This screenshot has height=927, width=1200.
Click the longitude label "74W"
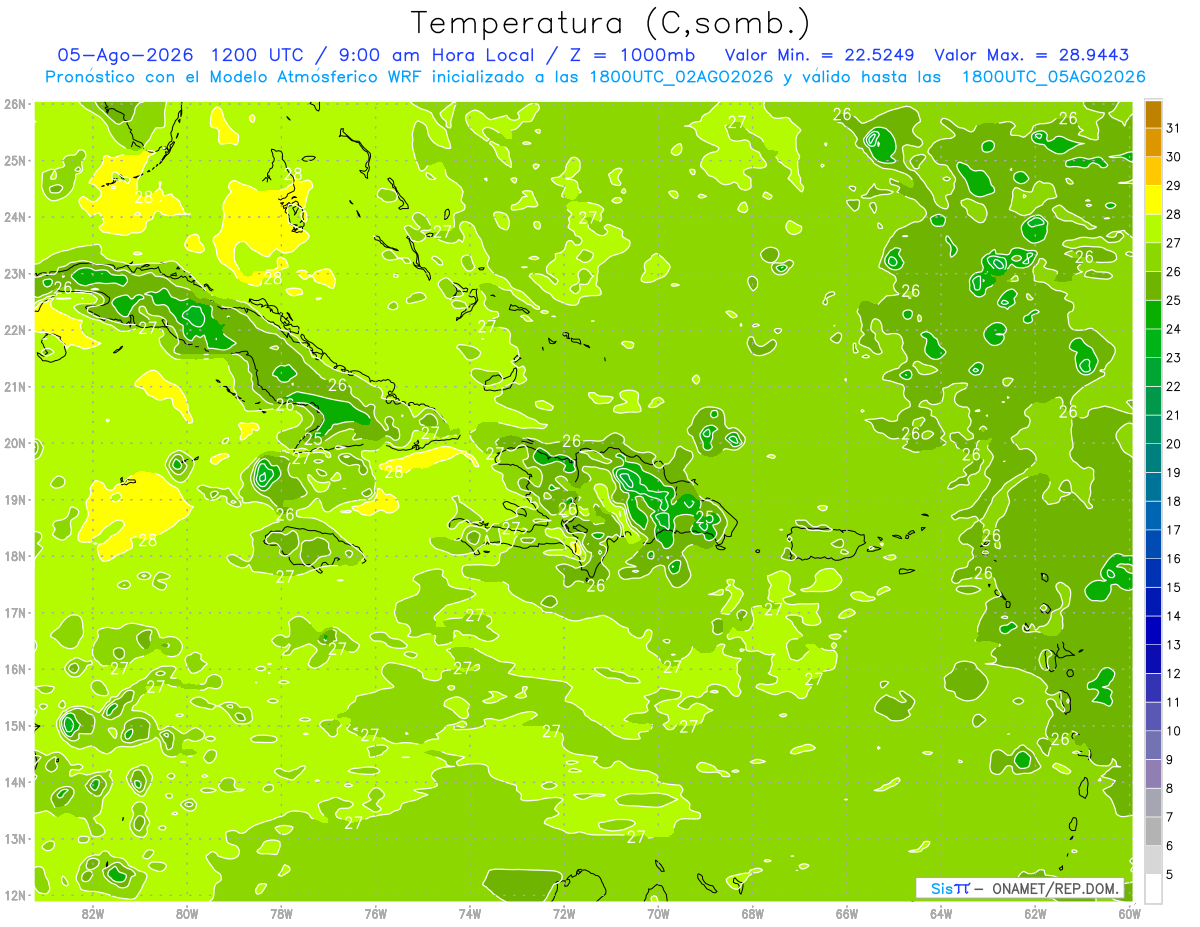(470, 913)
